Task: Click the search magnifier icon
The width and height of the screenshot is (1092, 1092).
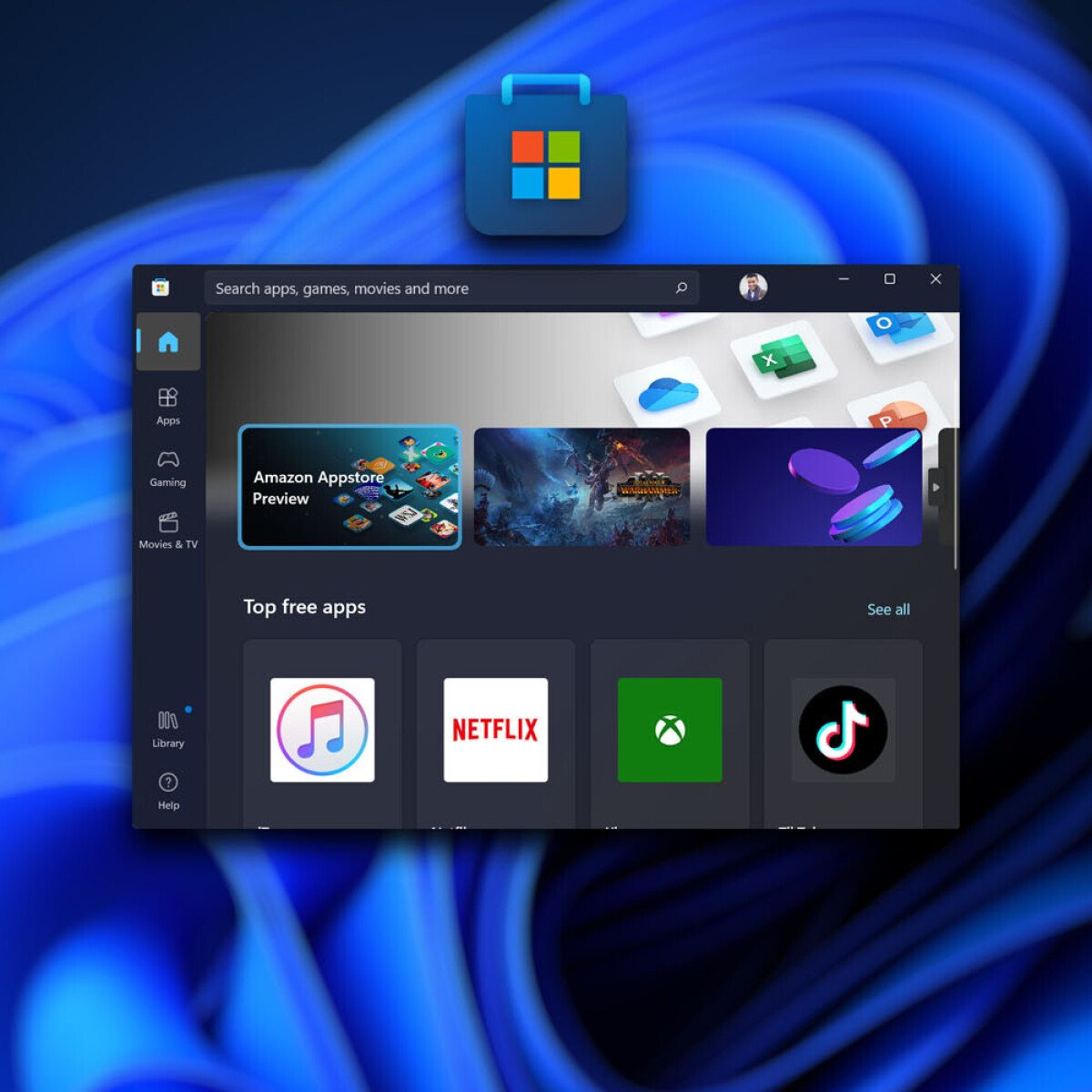Action: pyautogui.click(x=681, y=288)
